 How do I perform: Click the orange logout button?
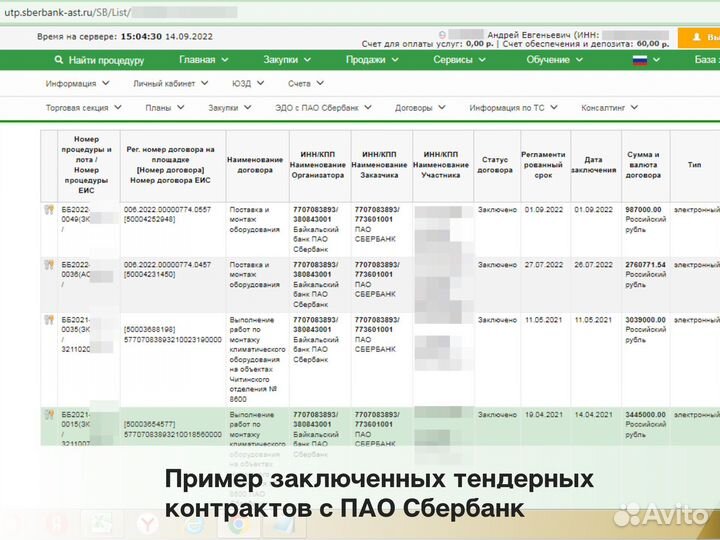(x=699, y=38)
